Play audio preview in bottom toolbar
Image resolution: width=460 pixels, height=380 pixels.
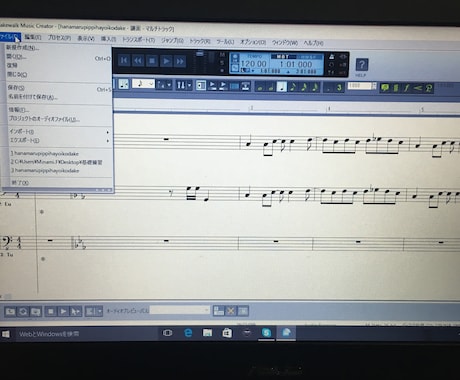coord(63,311)
